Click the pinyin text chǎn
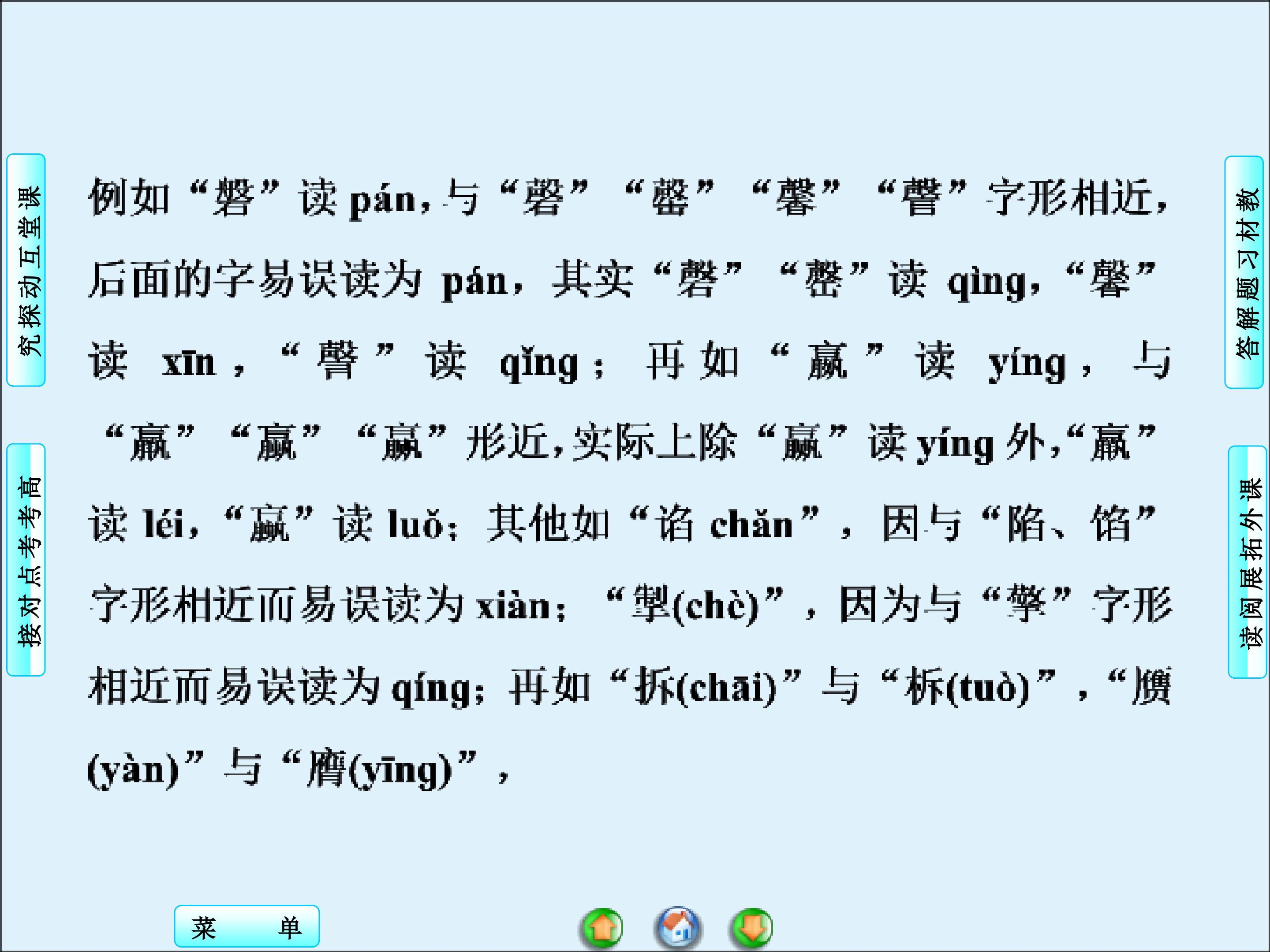This screenshot has height=952, width=1270. [x=751, y=524]
